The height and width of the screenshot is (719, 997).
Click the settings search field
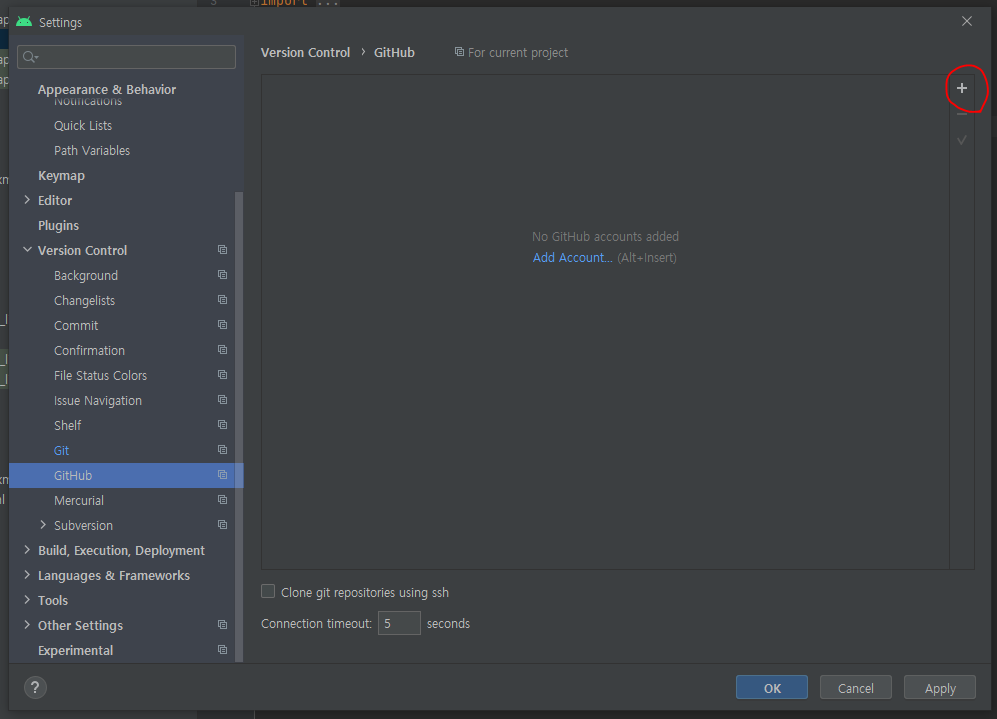(127, 57)
